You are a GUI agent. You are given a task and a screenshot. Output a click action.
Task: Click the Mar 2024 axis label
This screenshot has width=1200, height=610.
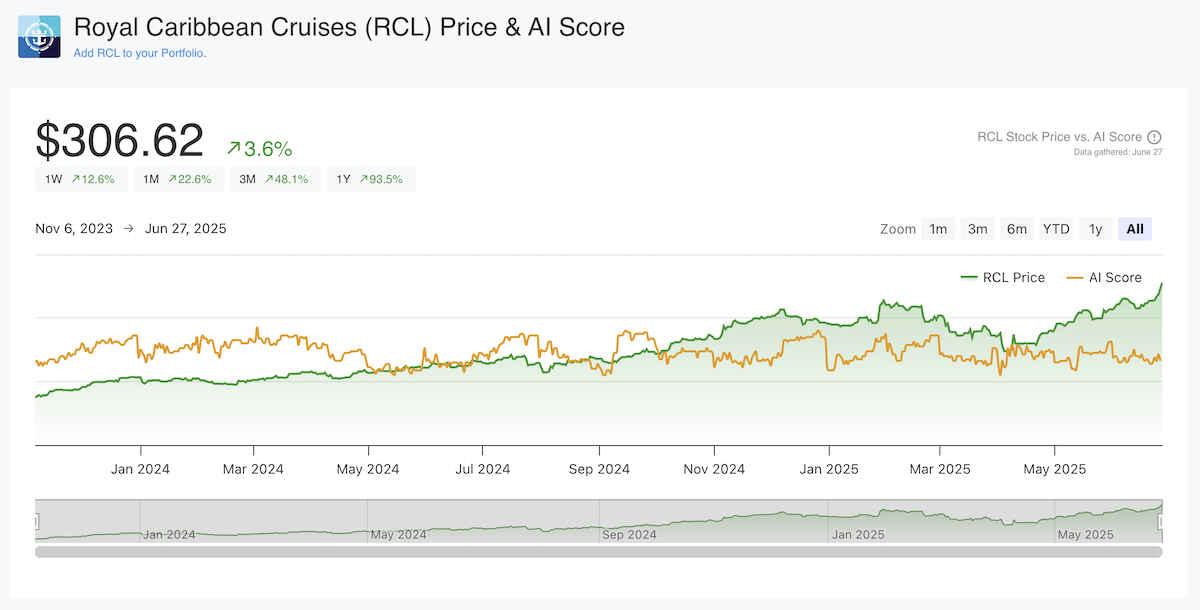click(253, 468)
